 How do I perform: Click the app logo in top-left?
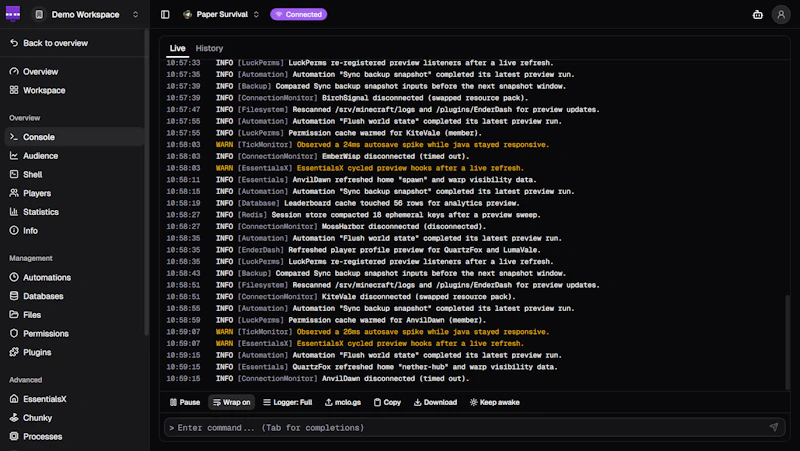13,14
